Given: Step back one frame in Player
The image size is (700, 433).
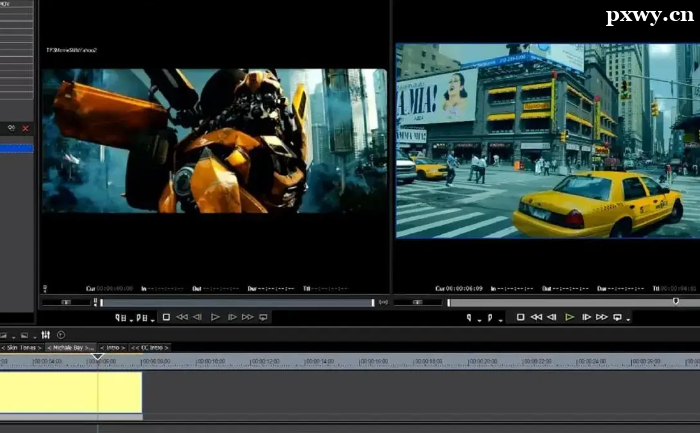Looking at the screenshot, I should pyautogui.click(x=197, y=317).
